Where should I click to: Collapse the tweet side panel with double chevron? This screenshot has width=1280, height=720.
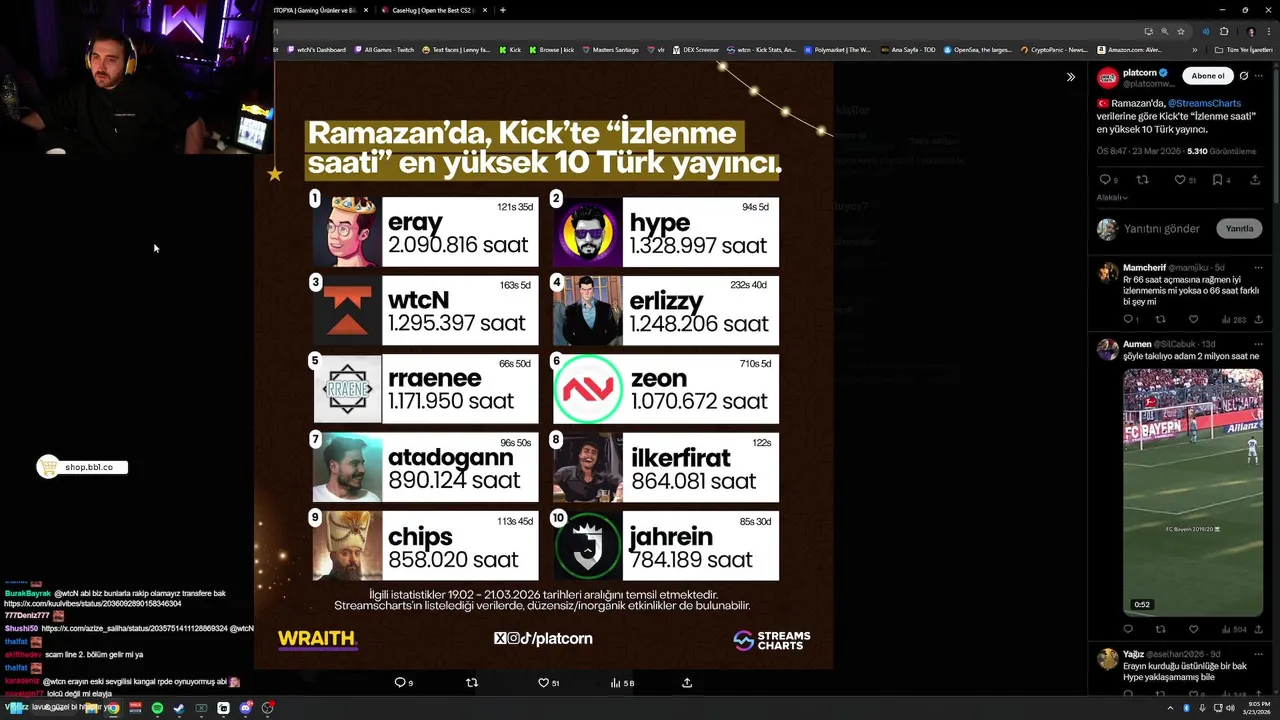(1070, 77)
